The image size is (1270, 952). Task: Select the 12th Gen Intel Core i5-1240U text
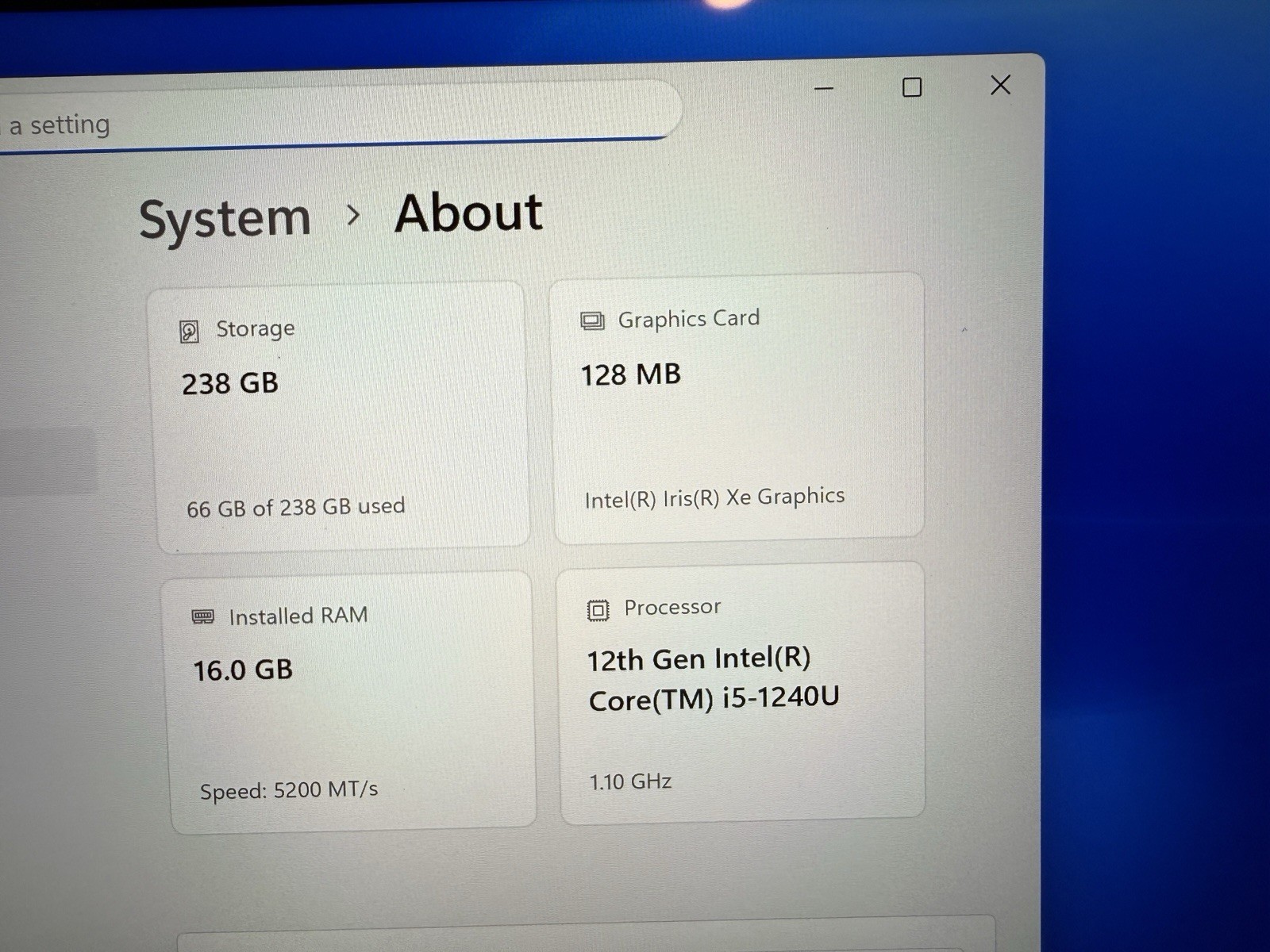pyautogui.click(x=713, y=679)
